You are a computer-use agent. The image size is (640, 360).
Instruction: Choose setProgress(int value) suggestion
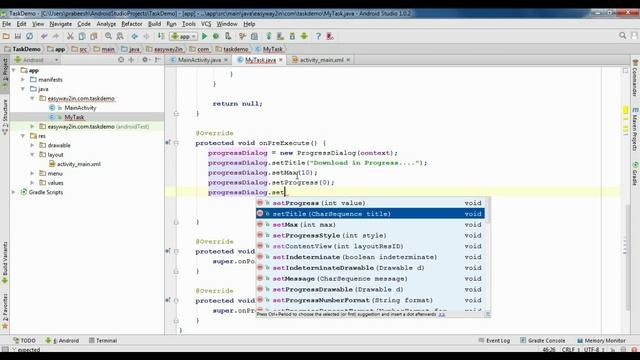pos(370,203)
